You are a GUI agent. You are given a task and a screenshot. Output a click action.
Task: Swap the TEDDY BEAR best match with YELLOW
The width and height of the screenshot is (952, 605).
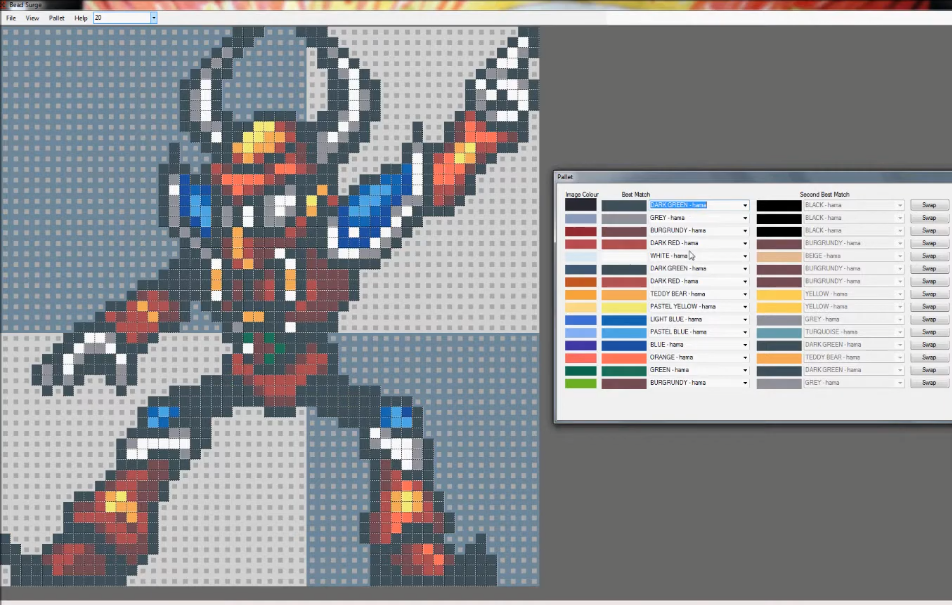click(x=929, y=294)
